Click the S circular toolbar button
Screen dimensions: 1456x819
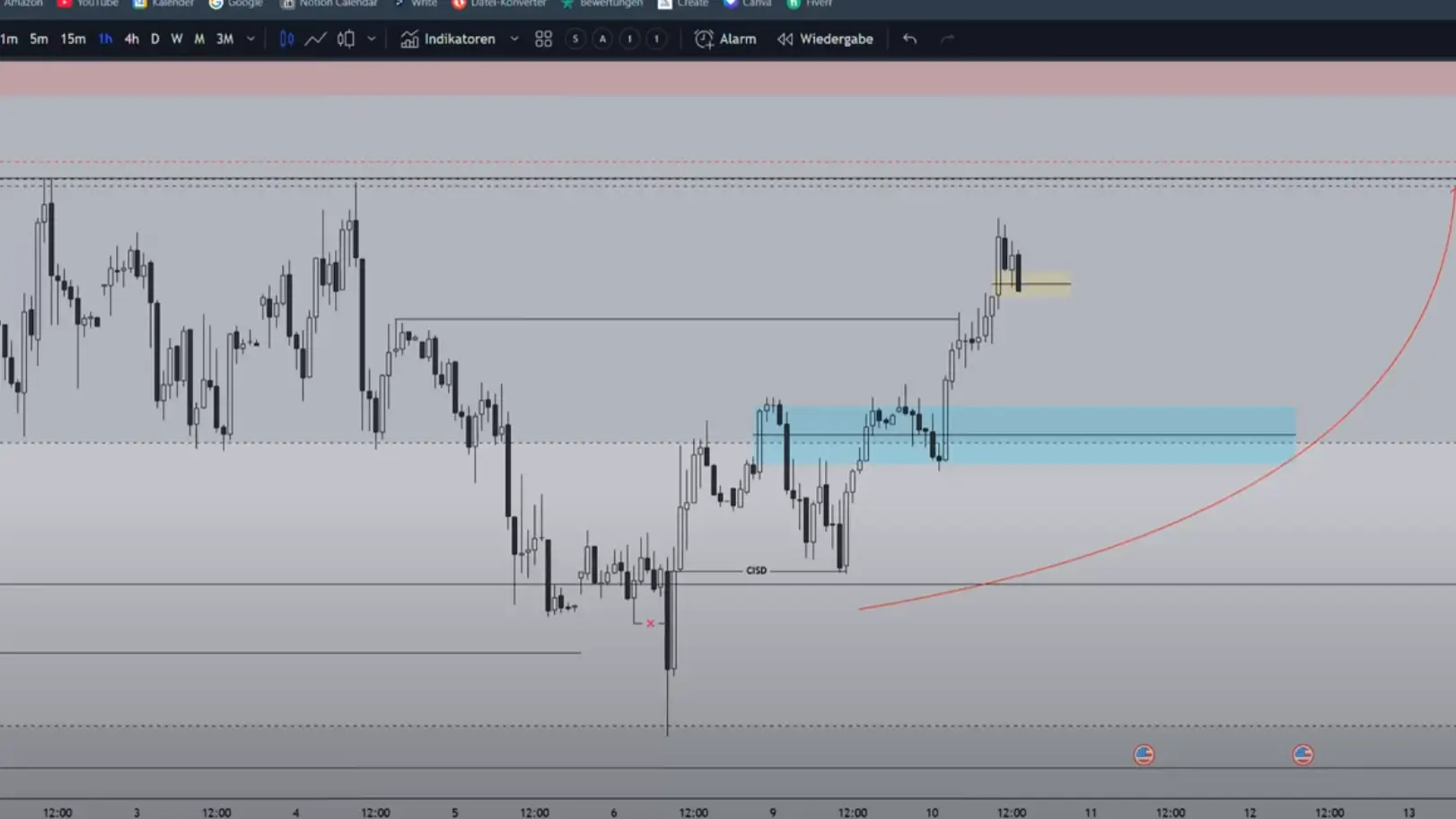(x=575, y=39)
